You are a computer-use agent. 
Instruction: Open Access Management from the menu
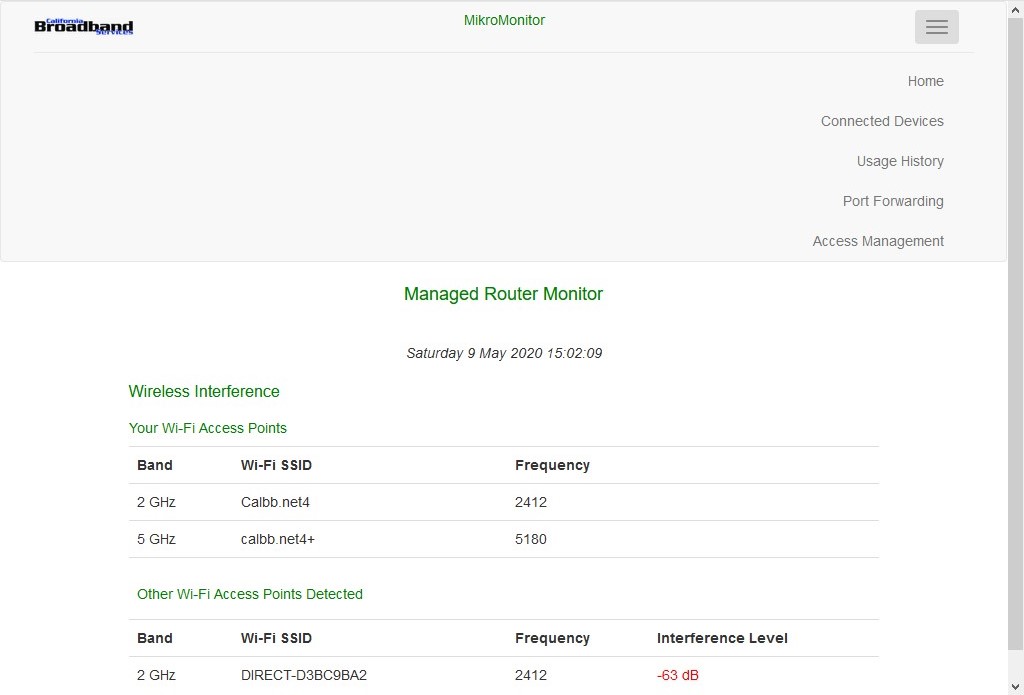[x=877, y=241]
